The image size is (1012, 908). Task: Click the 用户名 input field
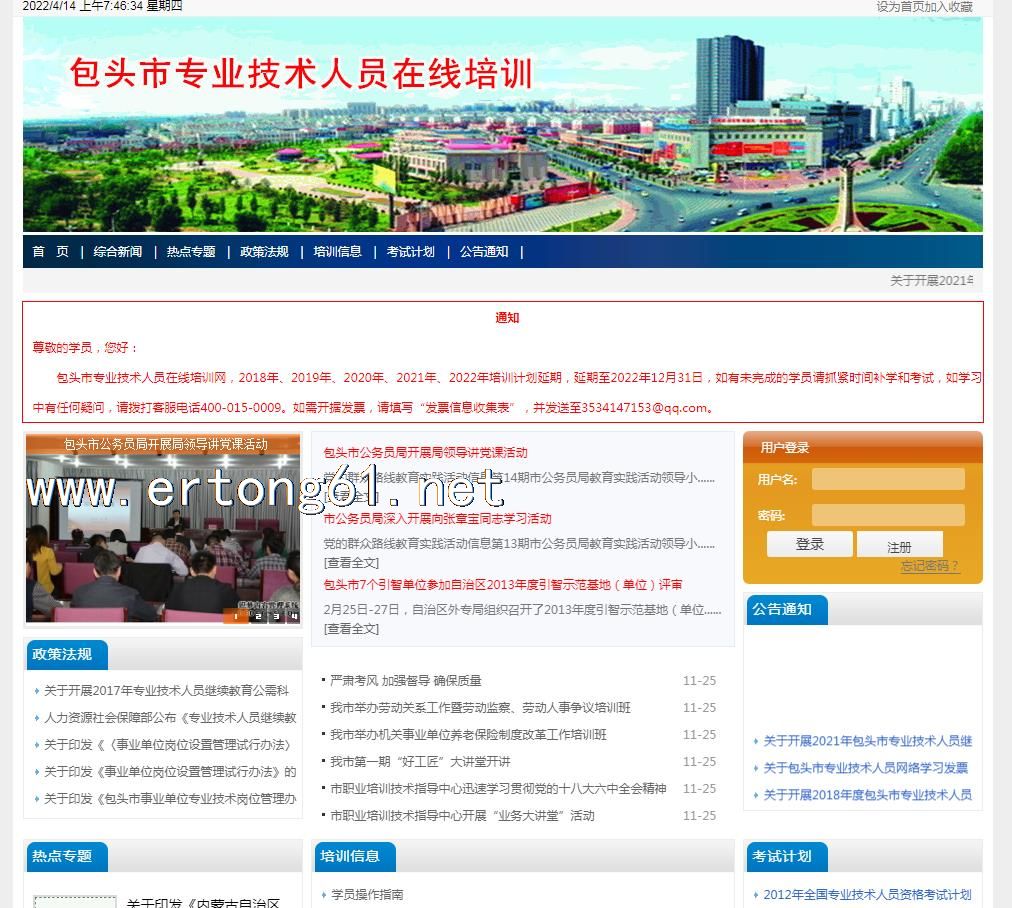[x=888, y=479]
